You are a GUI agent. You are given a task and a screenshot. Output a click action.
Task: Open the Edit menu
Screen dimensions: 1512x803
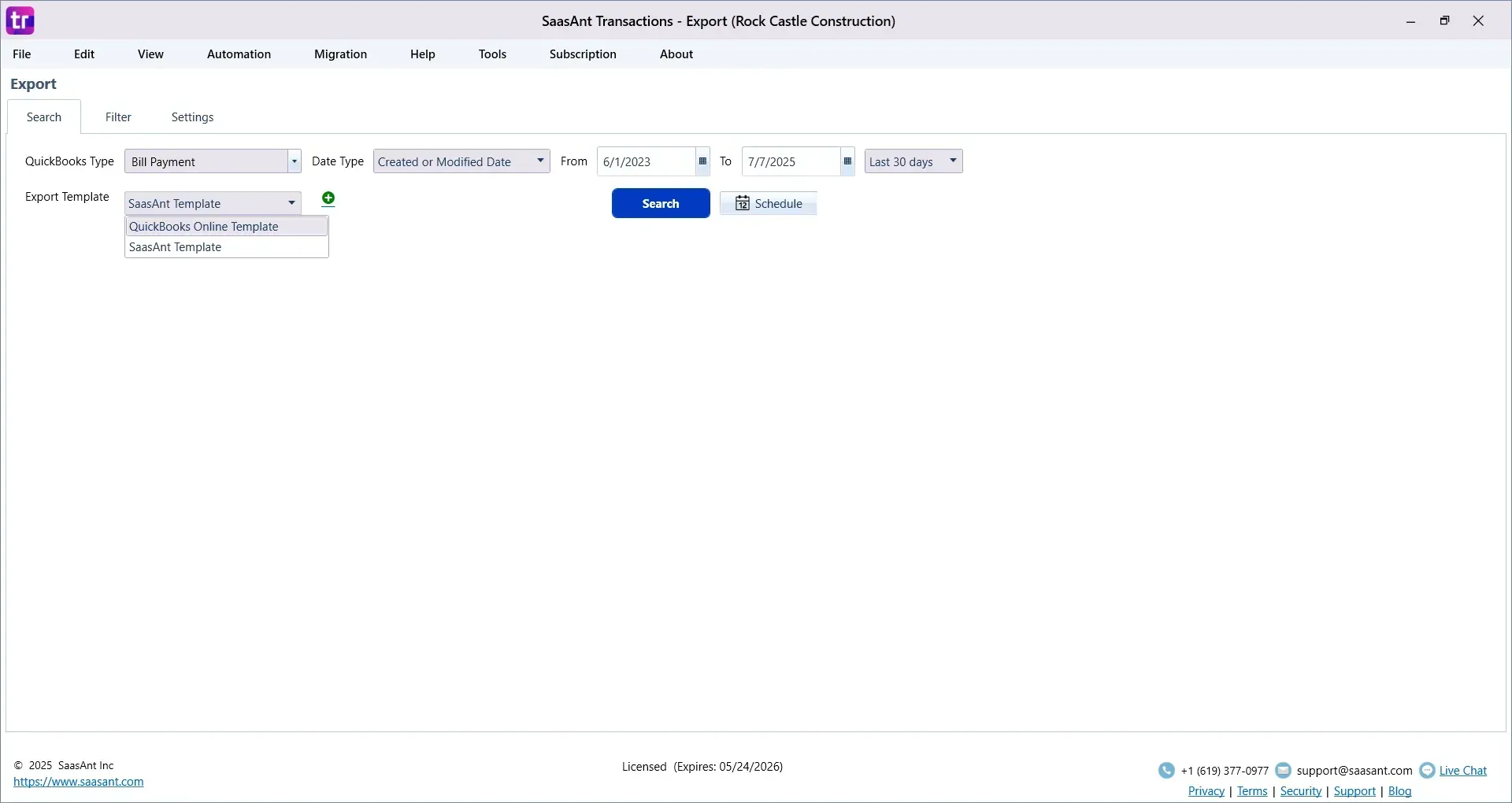click(84, 54)
